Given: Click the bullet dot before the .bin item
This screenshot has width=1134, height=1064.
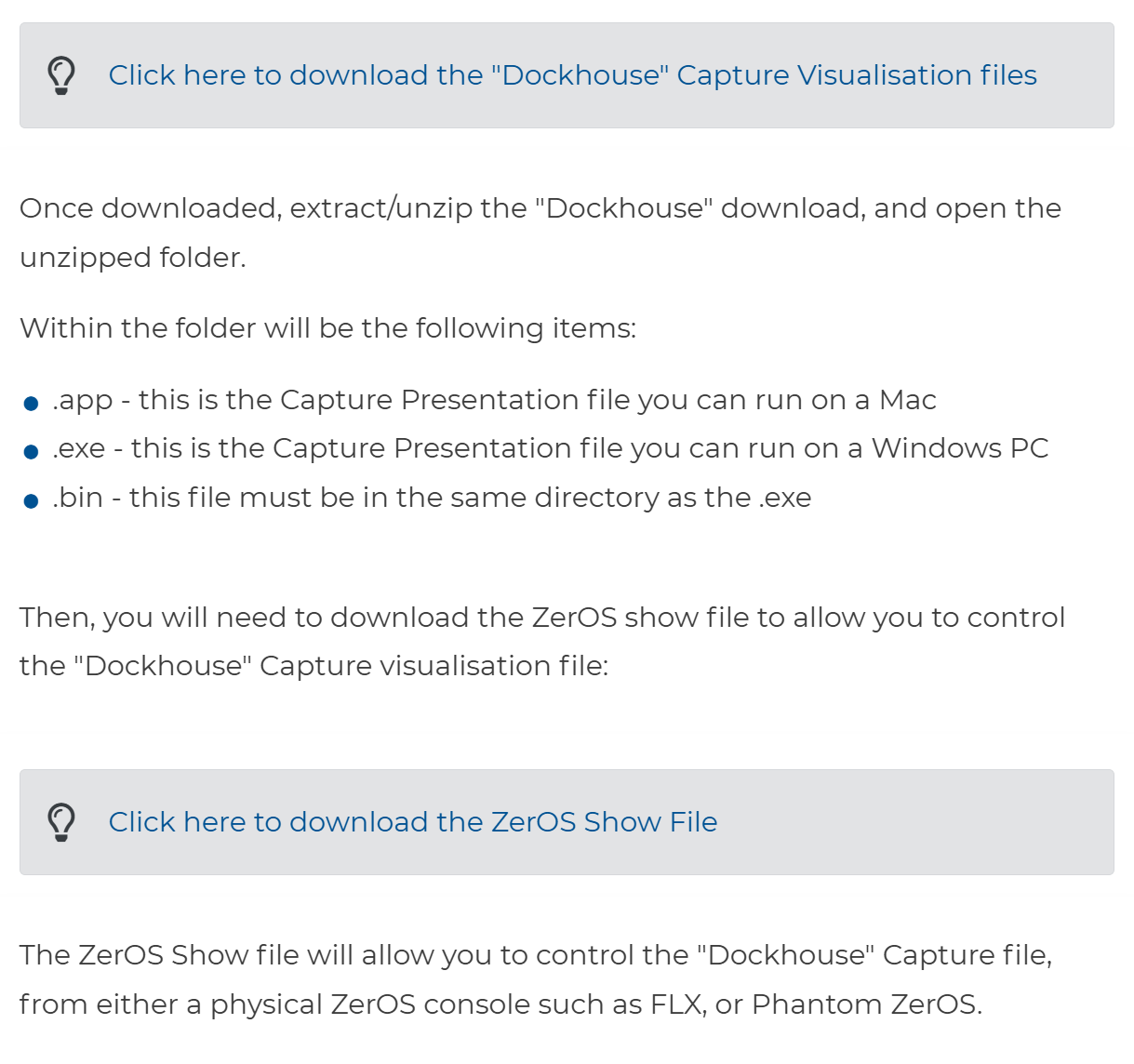Looking at the screenshot, I should 31,501.
